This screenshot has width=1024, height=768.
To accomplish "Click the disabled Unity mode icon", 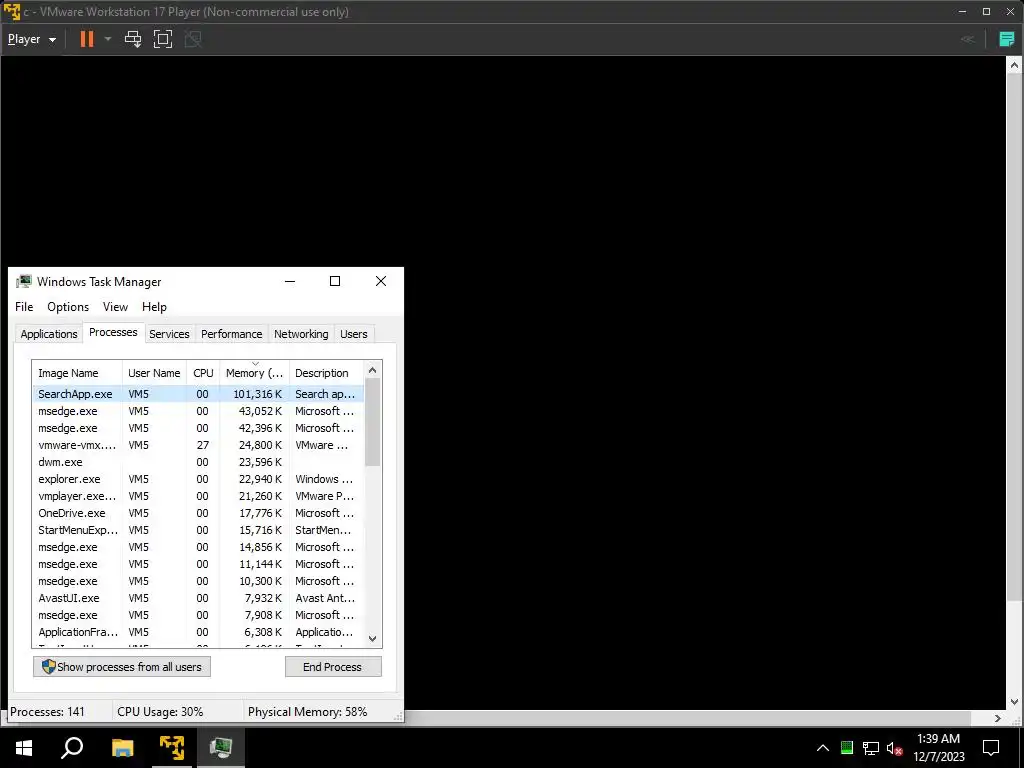I will click(x=193, y=39).
